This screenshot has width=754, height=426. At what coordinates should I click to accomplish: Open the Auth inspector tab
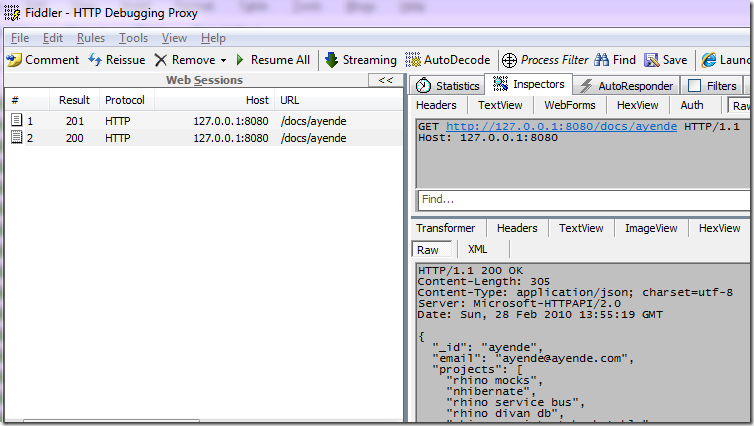692,105
